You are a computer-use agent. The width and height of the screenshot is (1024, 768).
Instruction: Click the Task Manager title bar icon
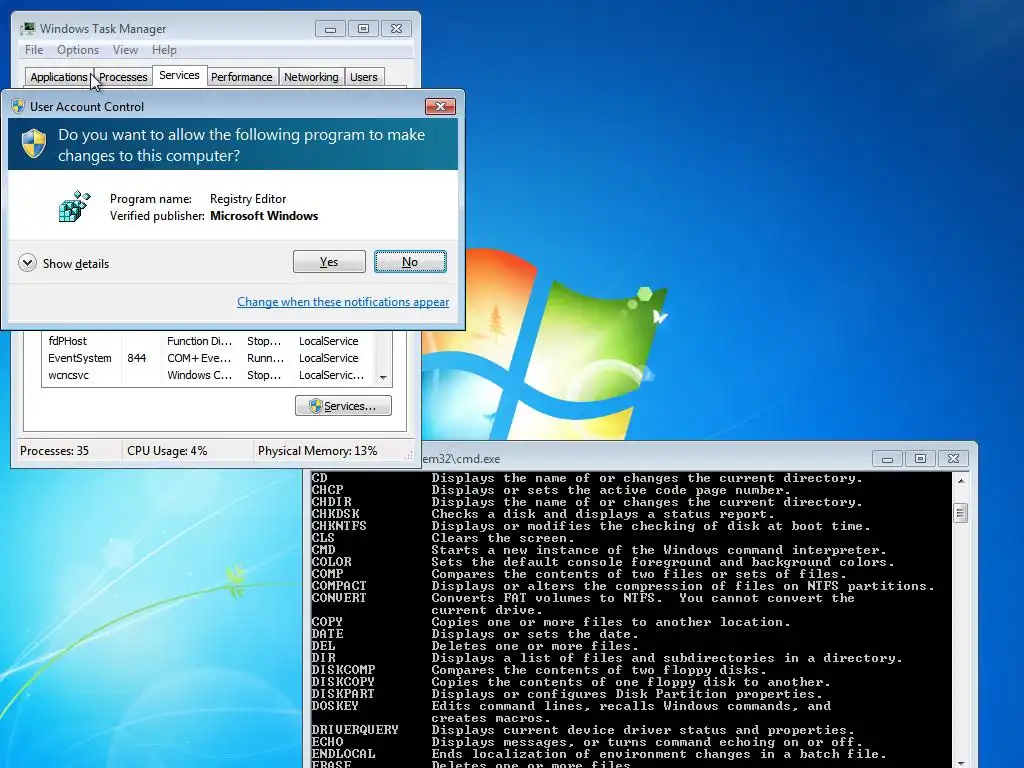click(x=27, y=29)
